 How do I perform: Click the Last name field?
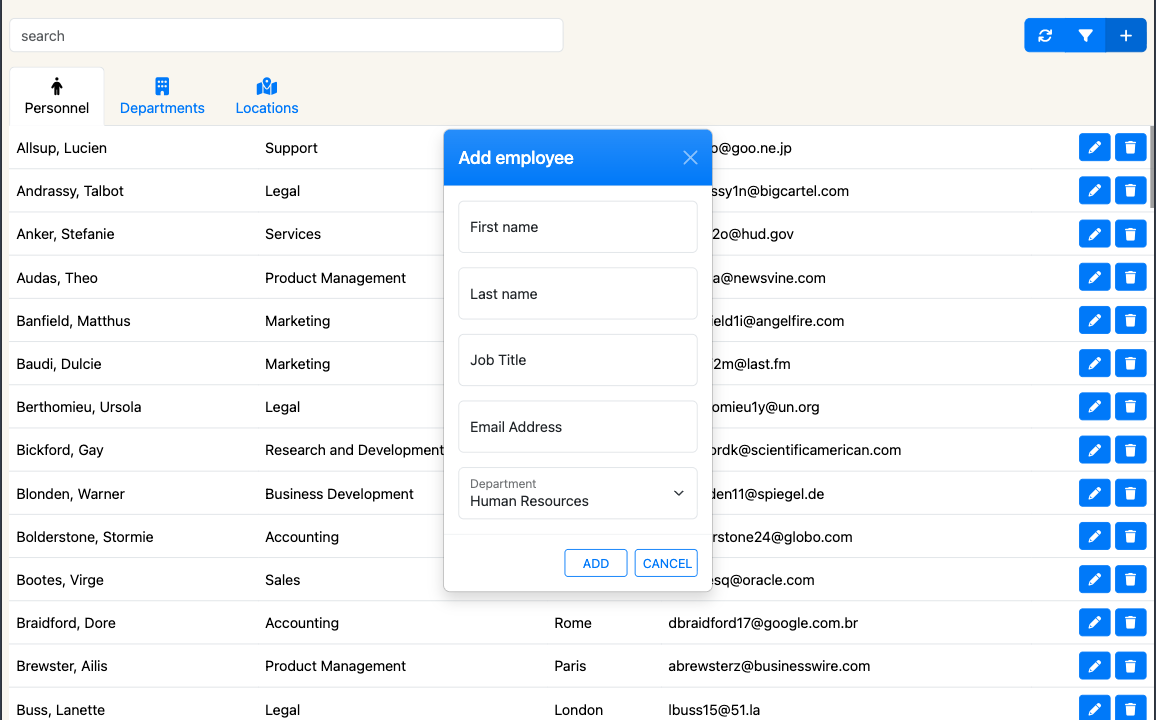point(578,293)
